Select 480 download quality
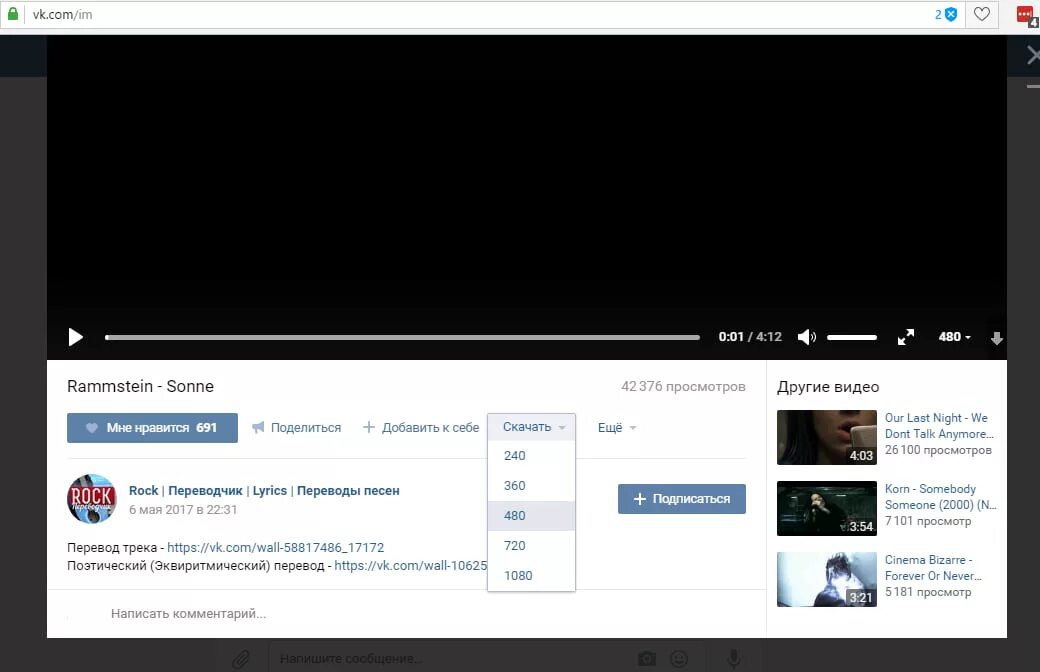The width and height of the screenshot is (1040, 672). pyautogui.click(x=531, y=515)
